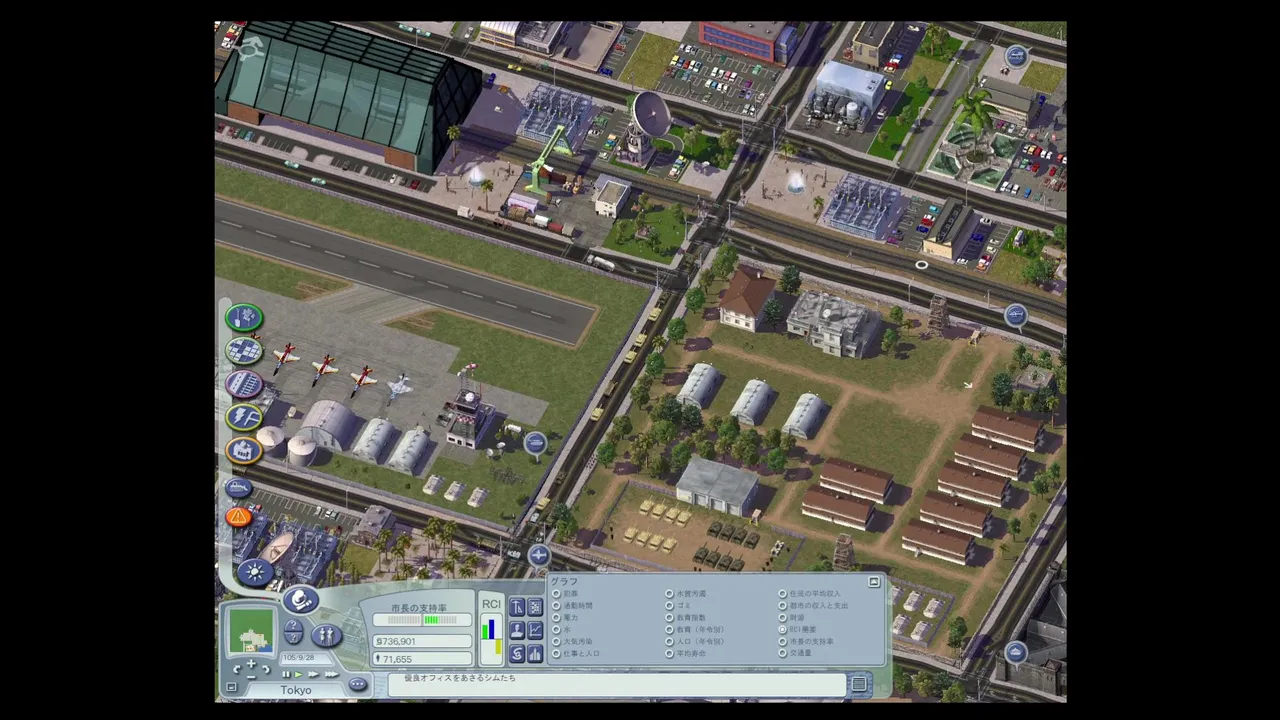Click the ruler and triangle icon
The width and height of the screenshot is (1280, 720).
tap(517, 607)
